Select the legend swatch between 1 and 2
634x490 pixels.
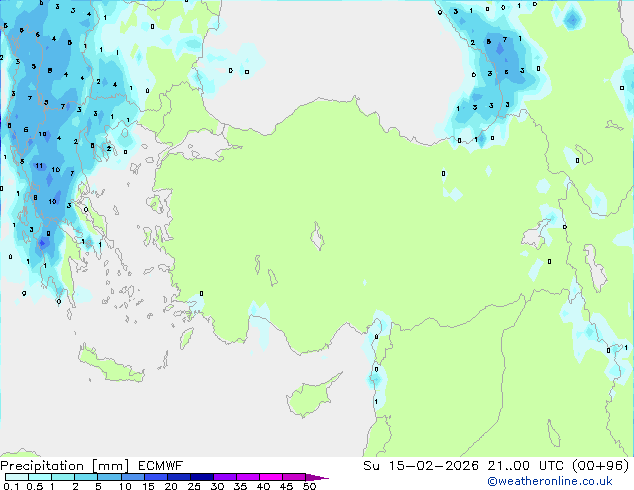[64, 477]
